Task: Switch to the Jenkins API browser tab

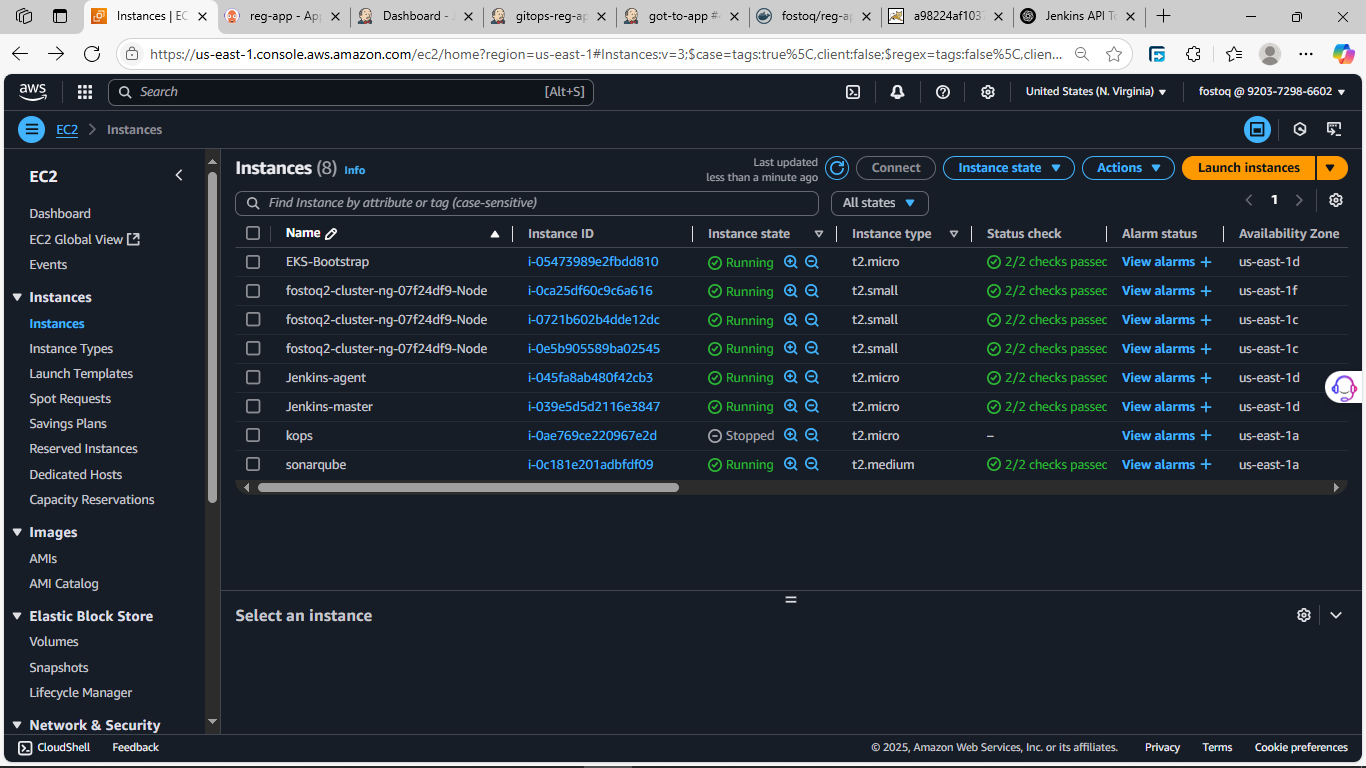Action: pos(1078,16)
